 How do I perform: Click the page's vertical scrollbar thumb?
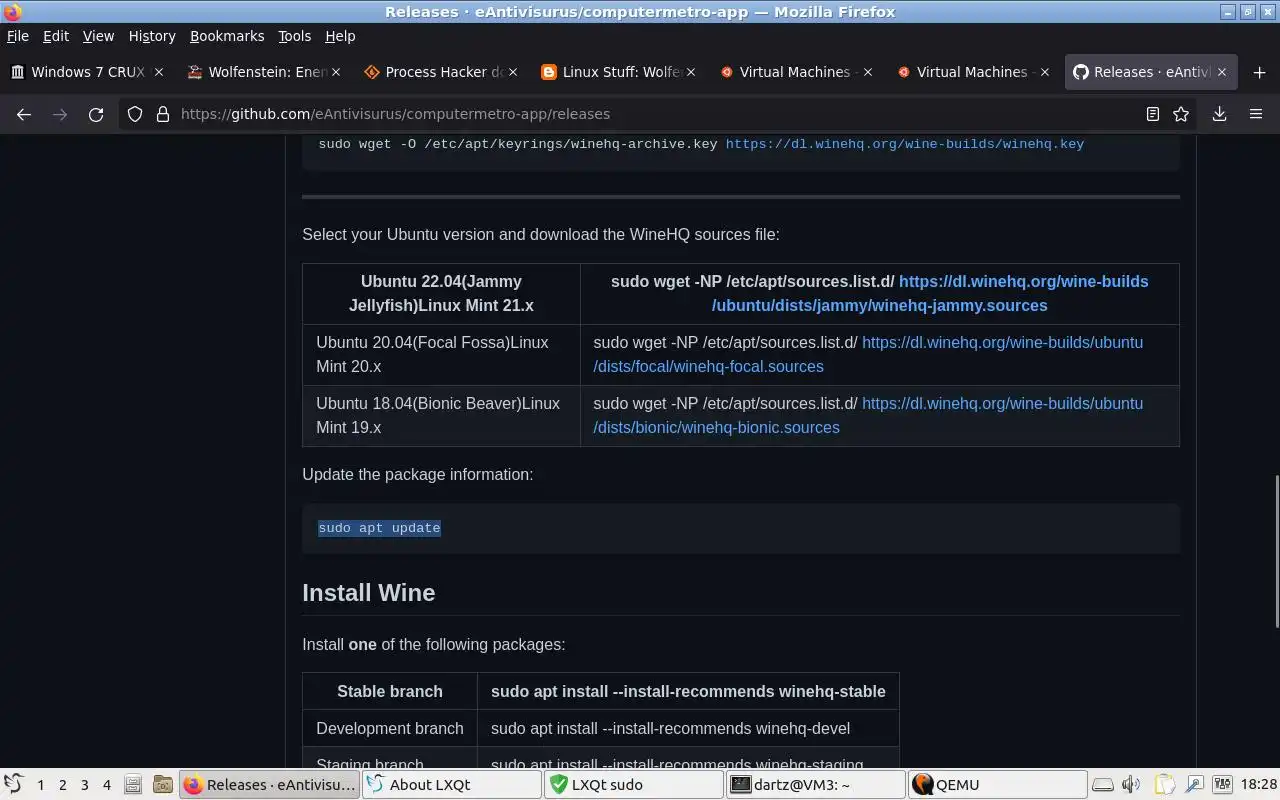(1276, 551)
